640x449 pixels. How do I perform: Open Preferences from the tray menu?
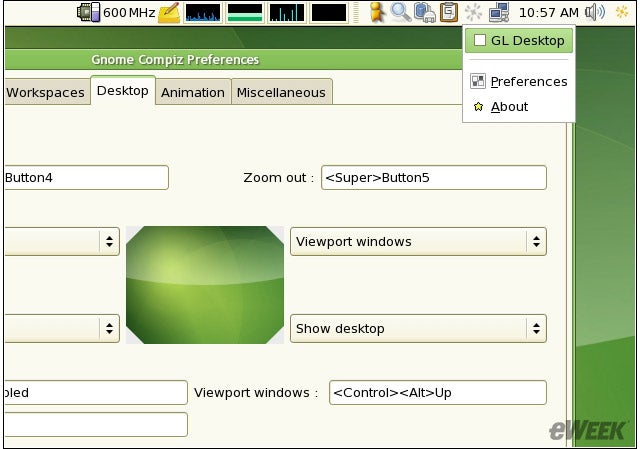[519, 82]
